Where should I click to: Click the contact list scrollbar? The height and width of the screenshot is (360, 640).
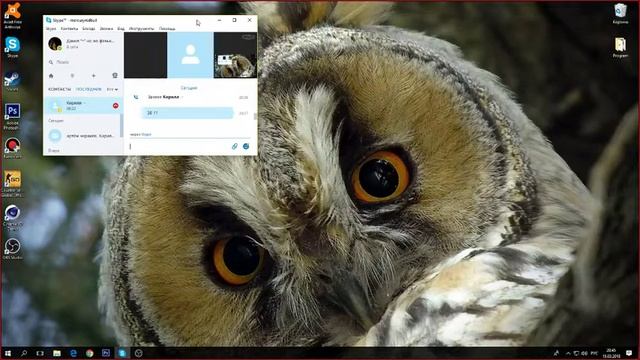(x=121, y=125)
